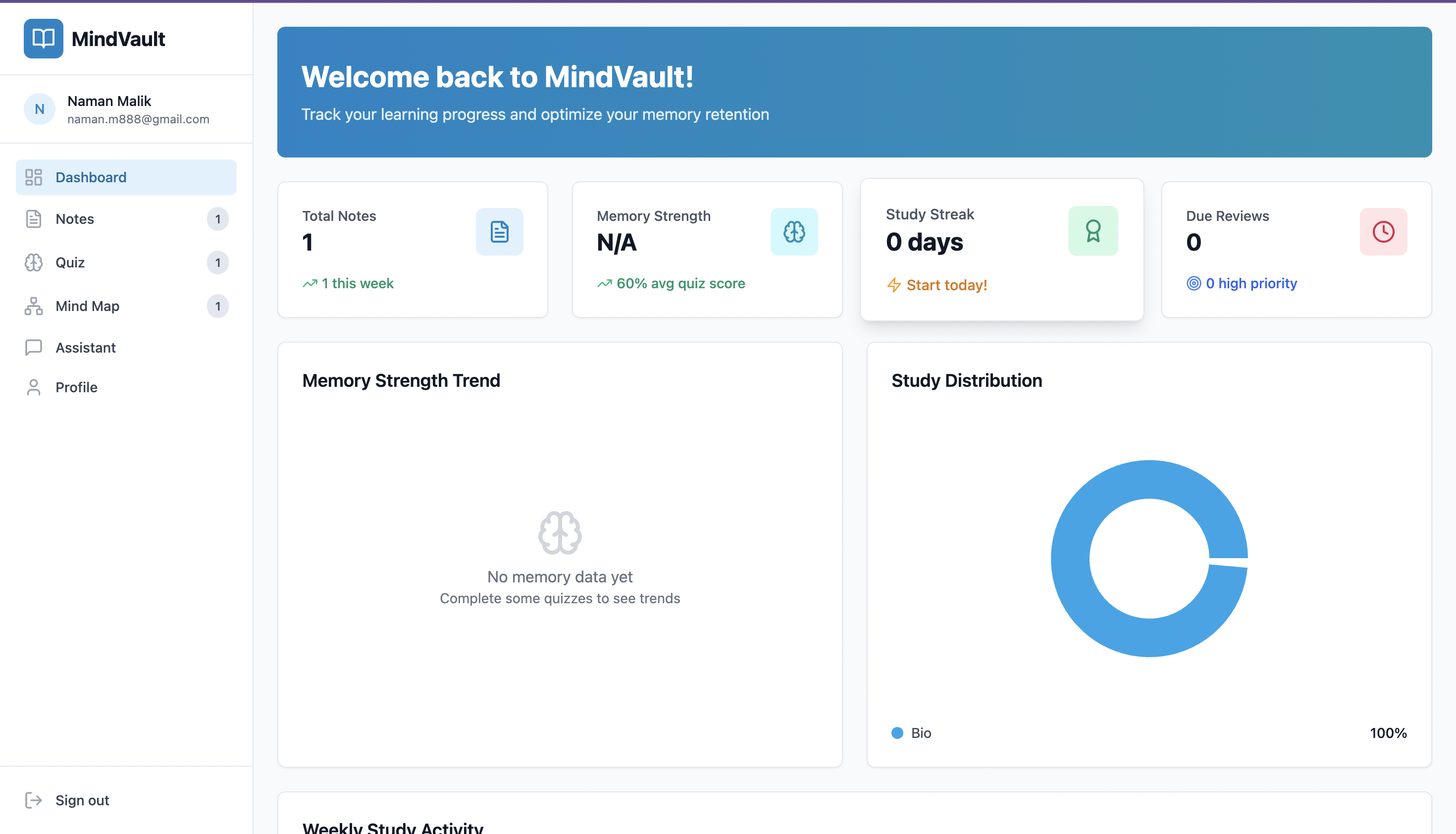Click the gray brain icon in Memory Trend
Screen dimensions: 1456x834
coord(560,532)
